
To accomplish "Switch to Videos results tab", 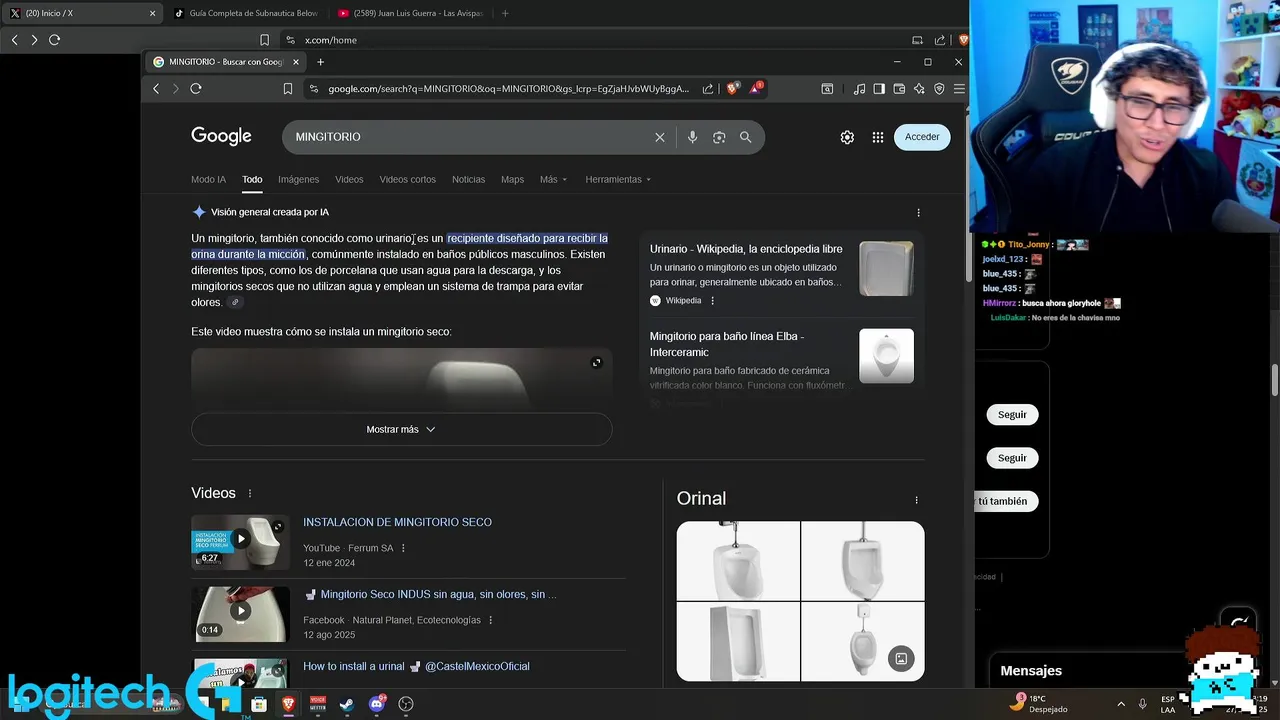I will pos(349,180).
